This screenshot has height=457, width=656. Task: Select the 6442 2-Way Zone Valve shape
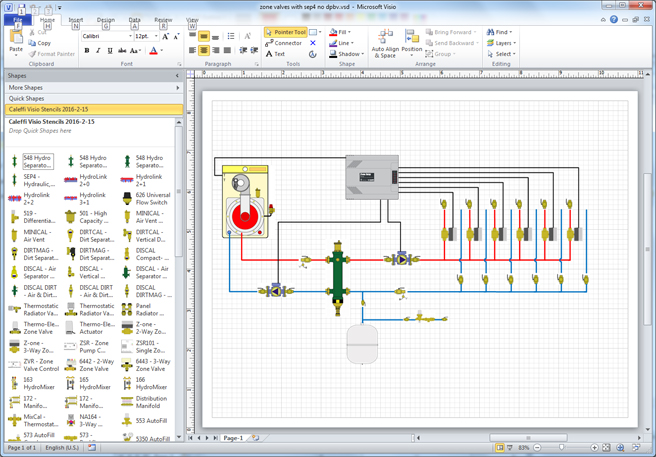point(90,365)
